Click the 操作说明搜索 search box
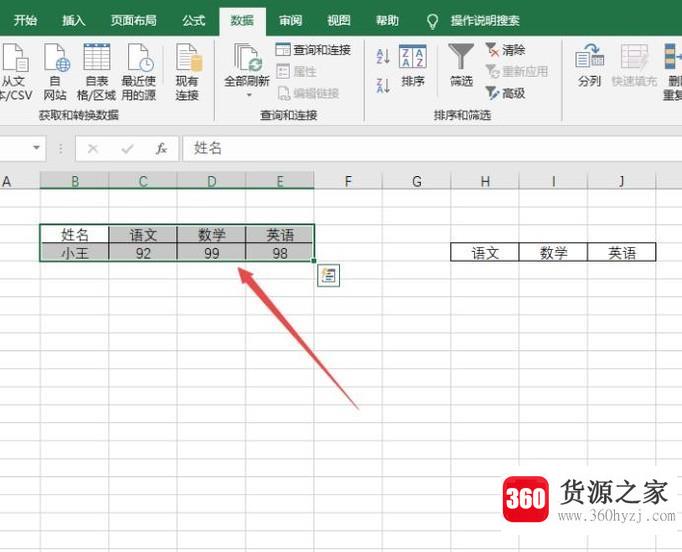The image size is (682, 552). point(485,20)
